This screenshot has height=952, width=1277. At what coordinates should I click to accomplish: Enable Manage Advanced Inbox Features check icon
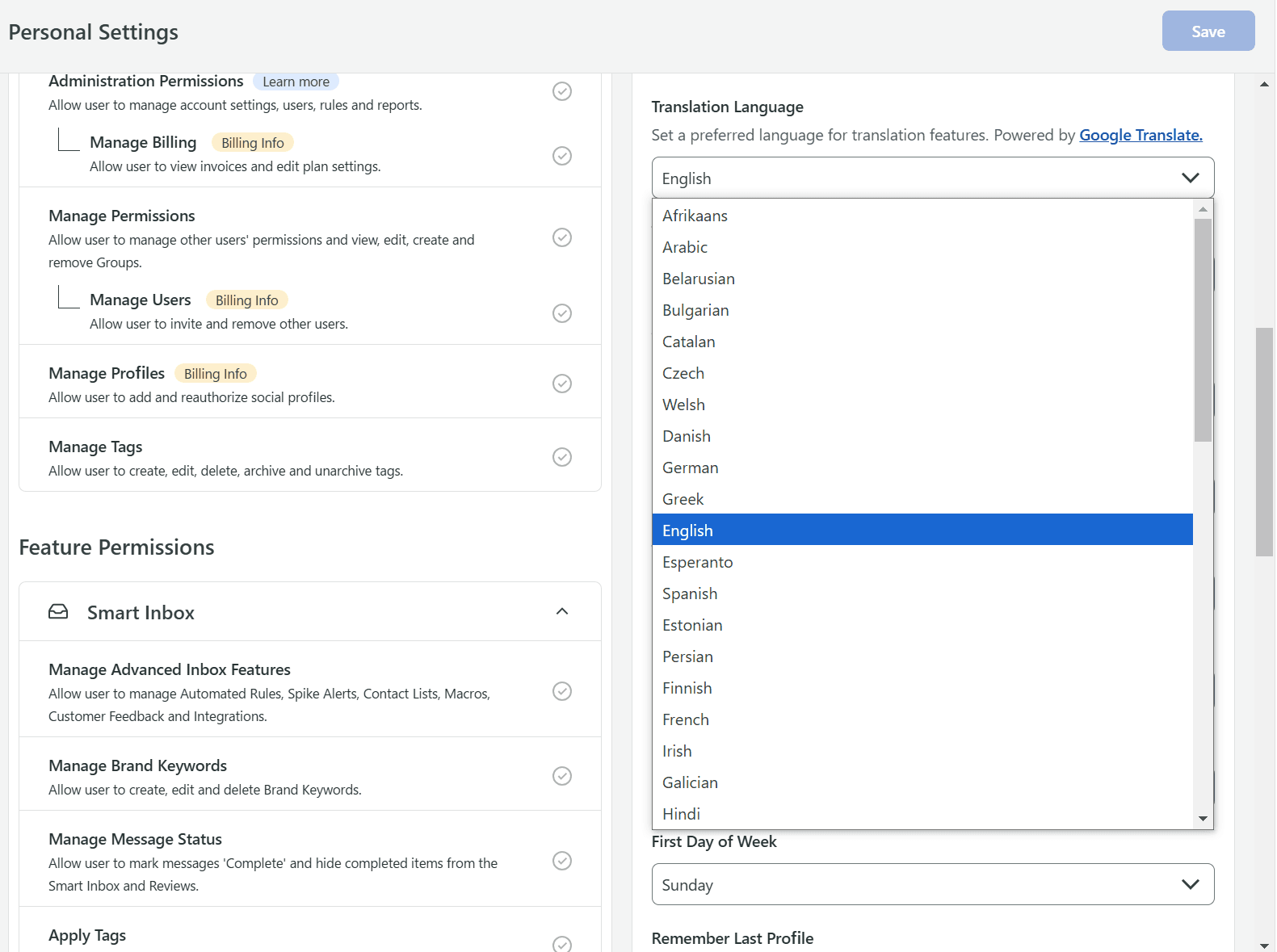tap(562, 691)
